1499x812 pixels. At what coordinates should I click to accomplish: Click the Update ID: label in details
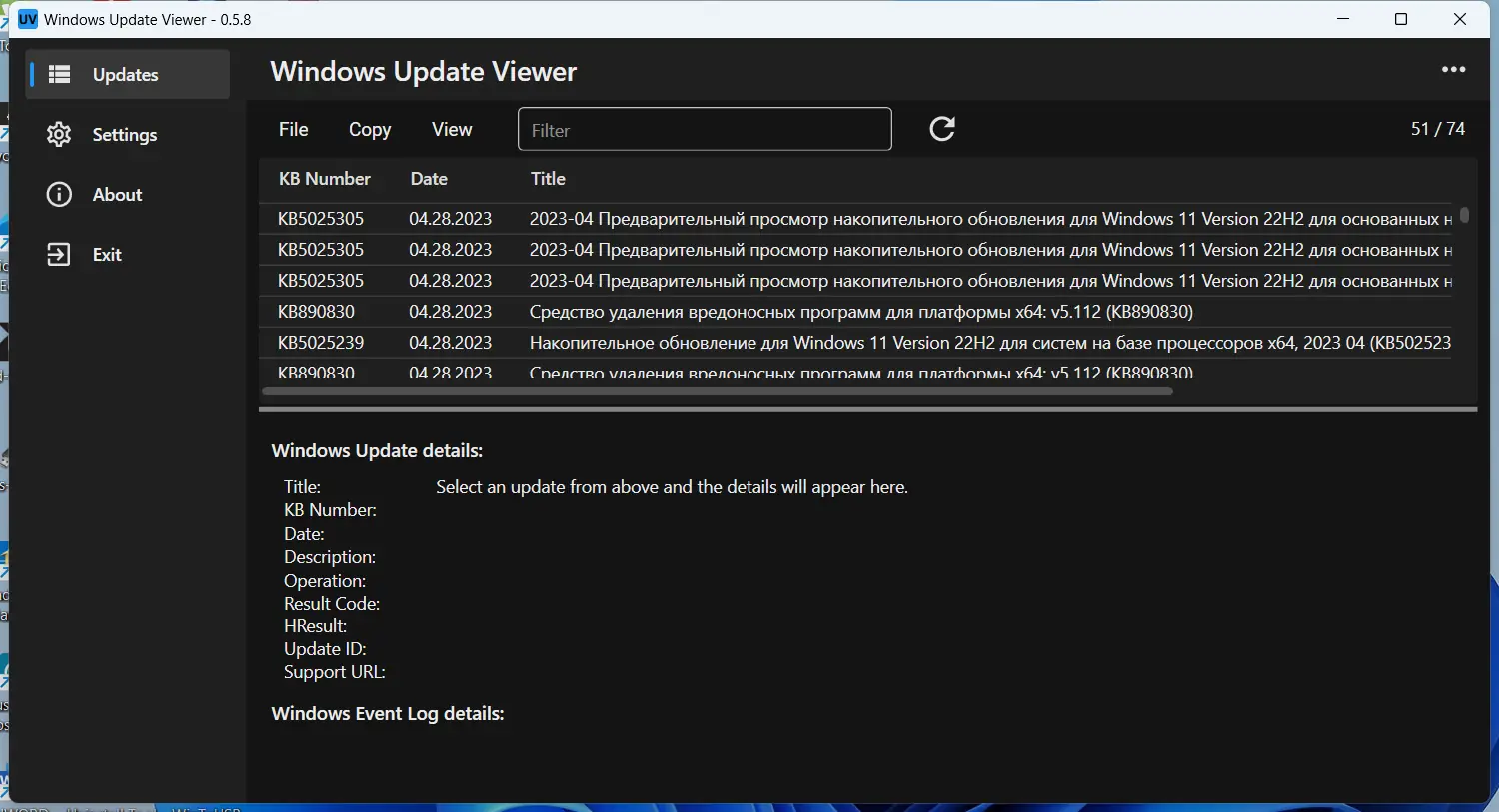click(x=325, y=649)
